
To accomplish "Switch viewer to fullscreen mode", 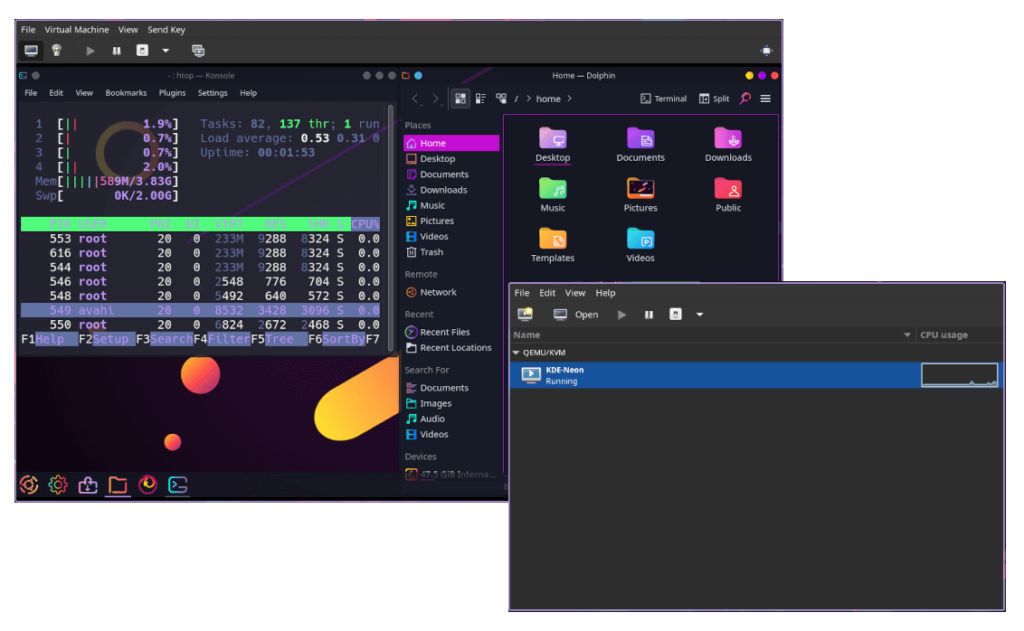I will [766, 50].
